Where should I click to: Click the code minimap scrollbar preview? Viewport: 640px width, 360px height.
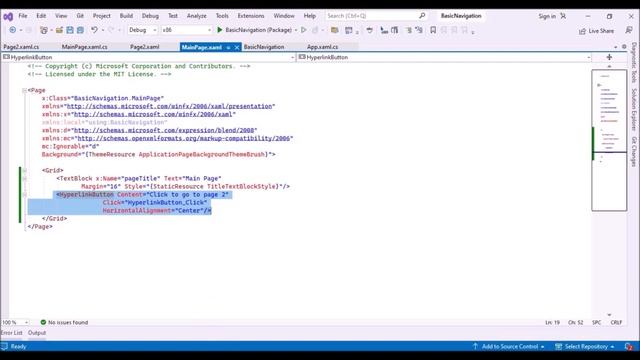(609, 140)
